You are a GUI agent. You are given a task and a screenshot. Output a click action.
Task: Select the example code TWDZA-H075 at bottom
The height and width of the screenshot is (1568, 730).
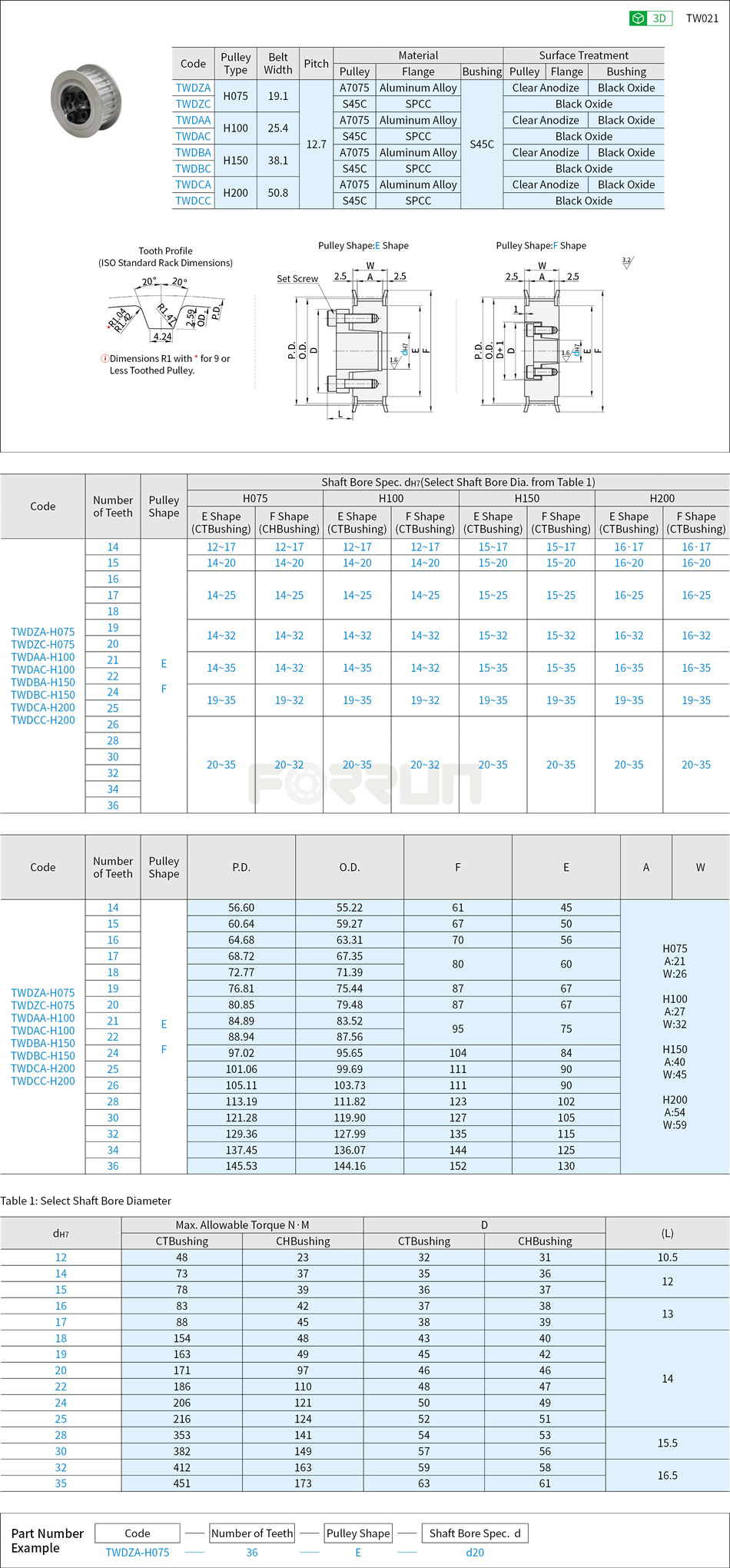click(x=138, y=1553)
